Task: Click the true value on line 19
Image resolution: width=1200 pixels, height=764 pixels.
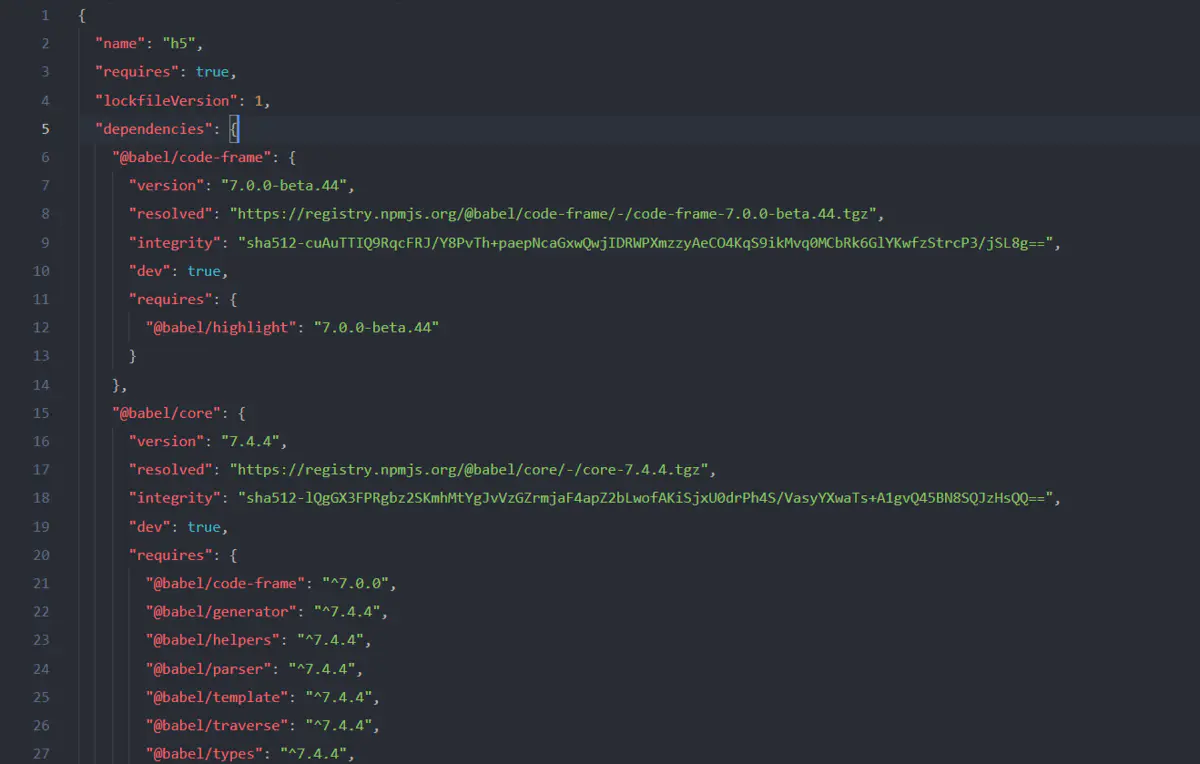Action: click(x=204, y=527)
